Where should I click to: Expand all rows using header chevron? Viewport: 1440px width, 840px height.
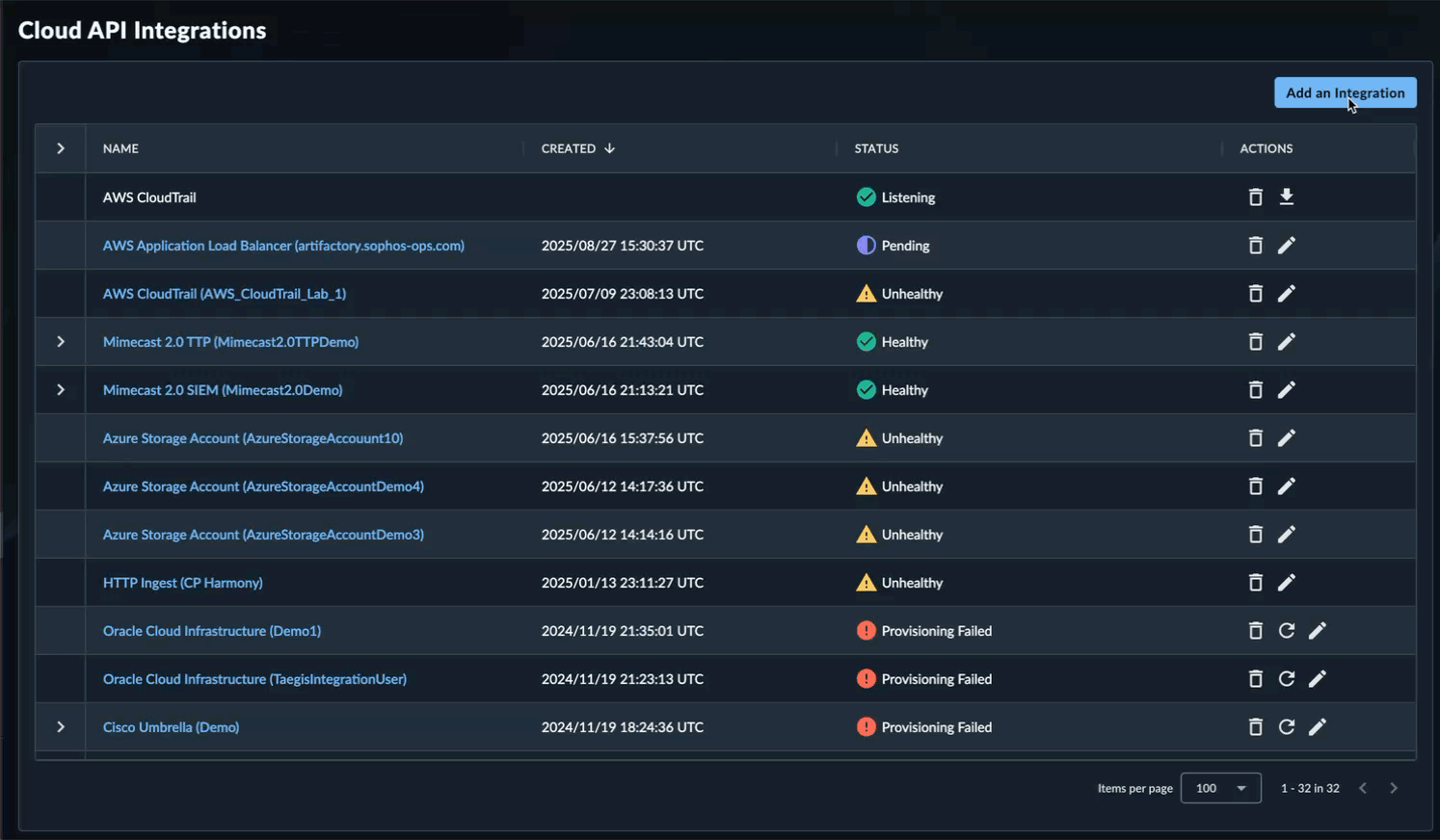pyautogui.click(x=61, y=148)
